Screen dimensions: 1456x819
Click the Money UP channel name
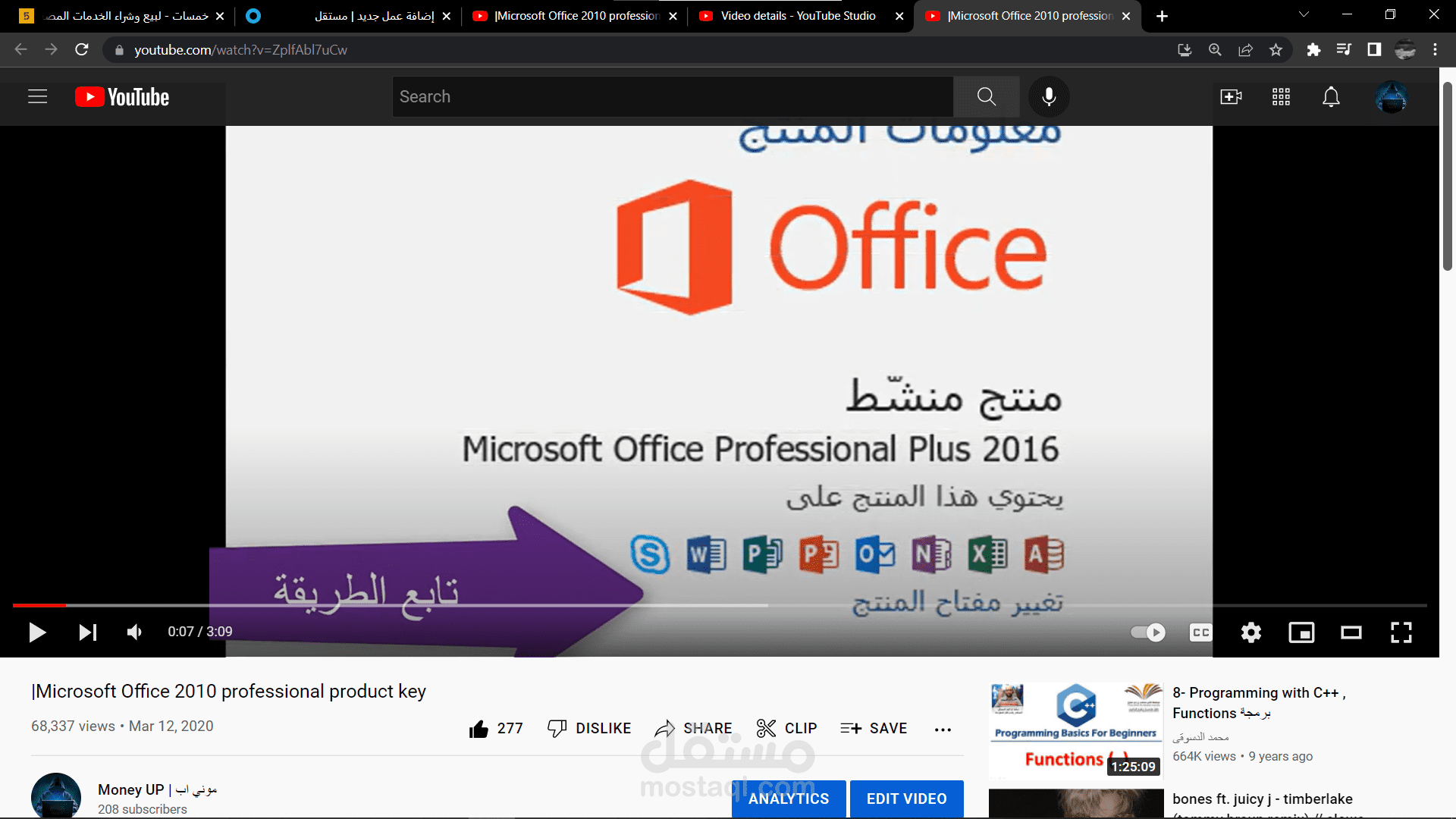click(160, 790)
